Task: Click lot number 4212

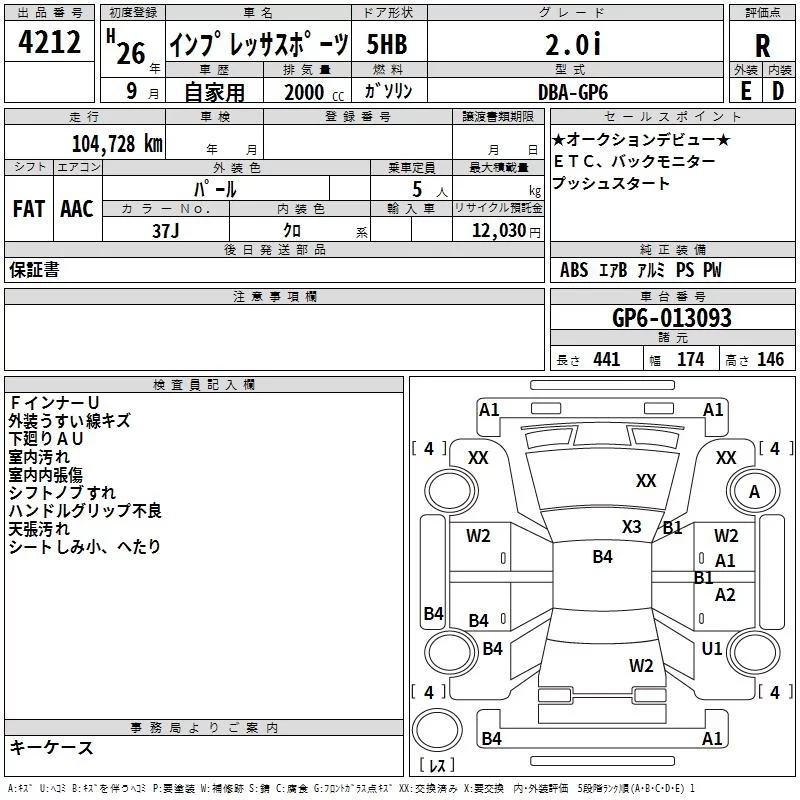Action: click(49, 41)
